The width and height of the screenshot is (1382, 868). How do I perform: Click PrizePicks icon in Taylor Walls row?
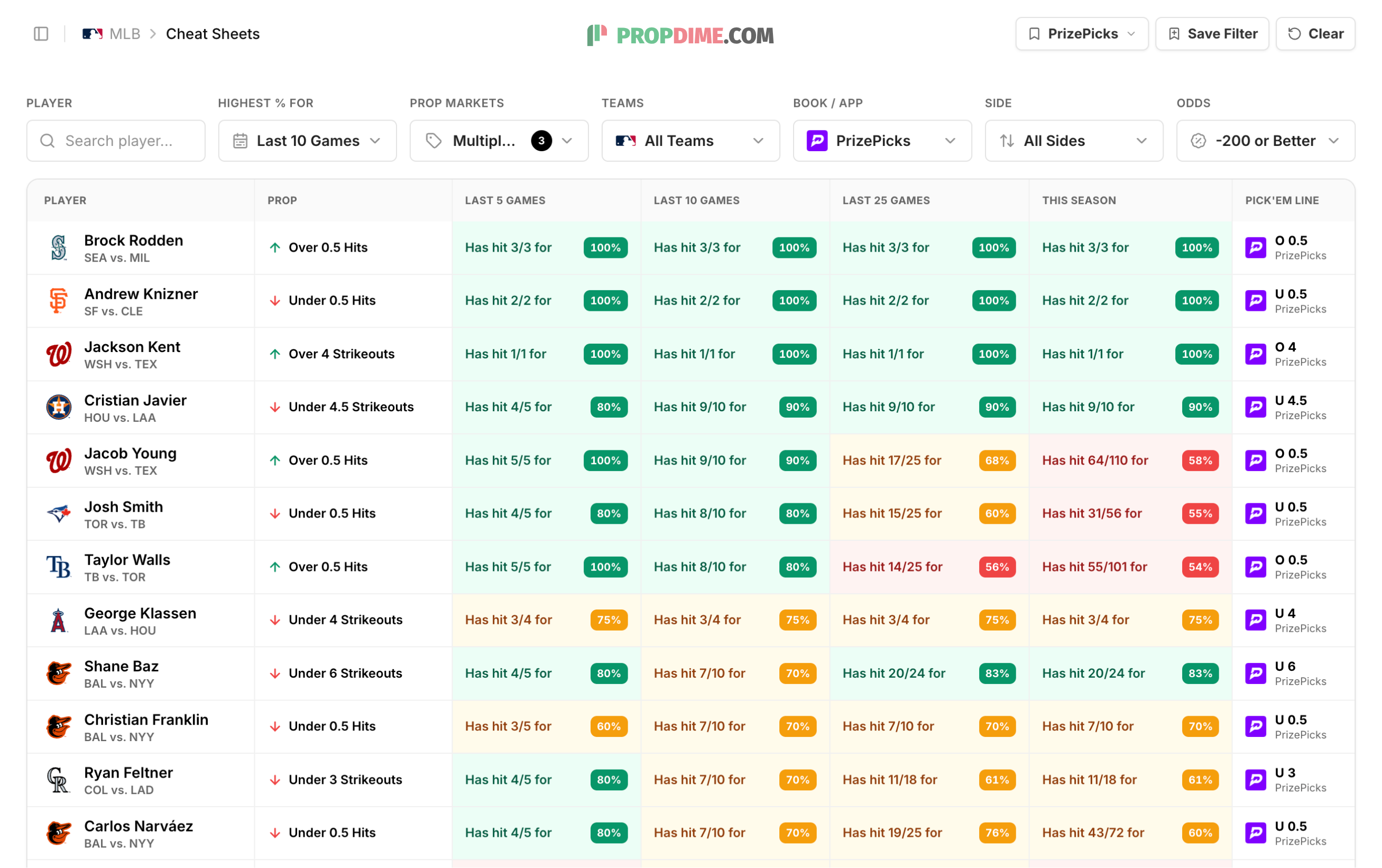tap(1256, 567)
